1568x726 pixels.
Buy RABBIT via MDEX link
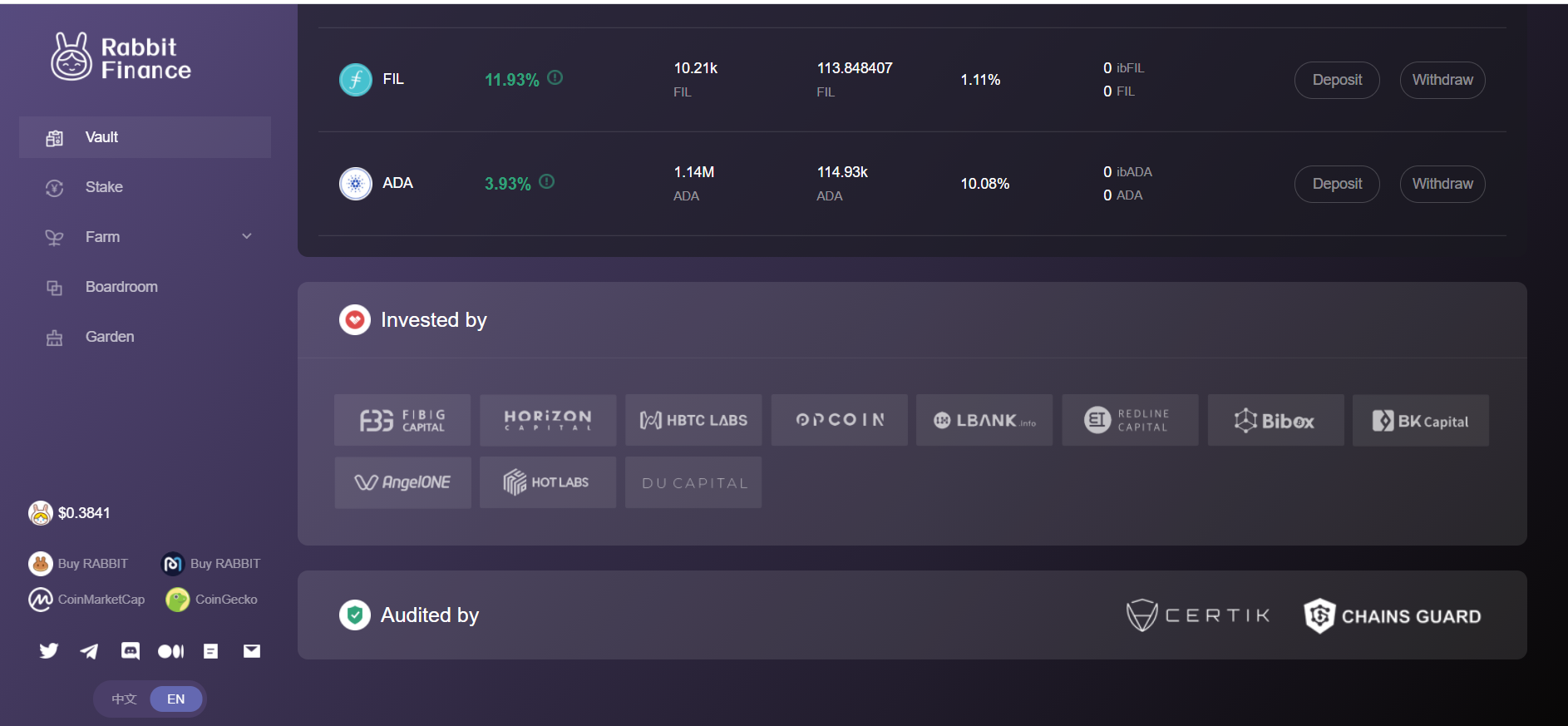[x=210, y=564]
